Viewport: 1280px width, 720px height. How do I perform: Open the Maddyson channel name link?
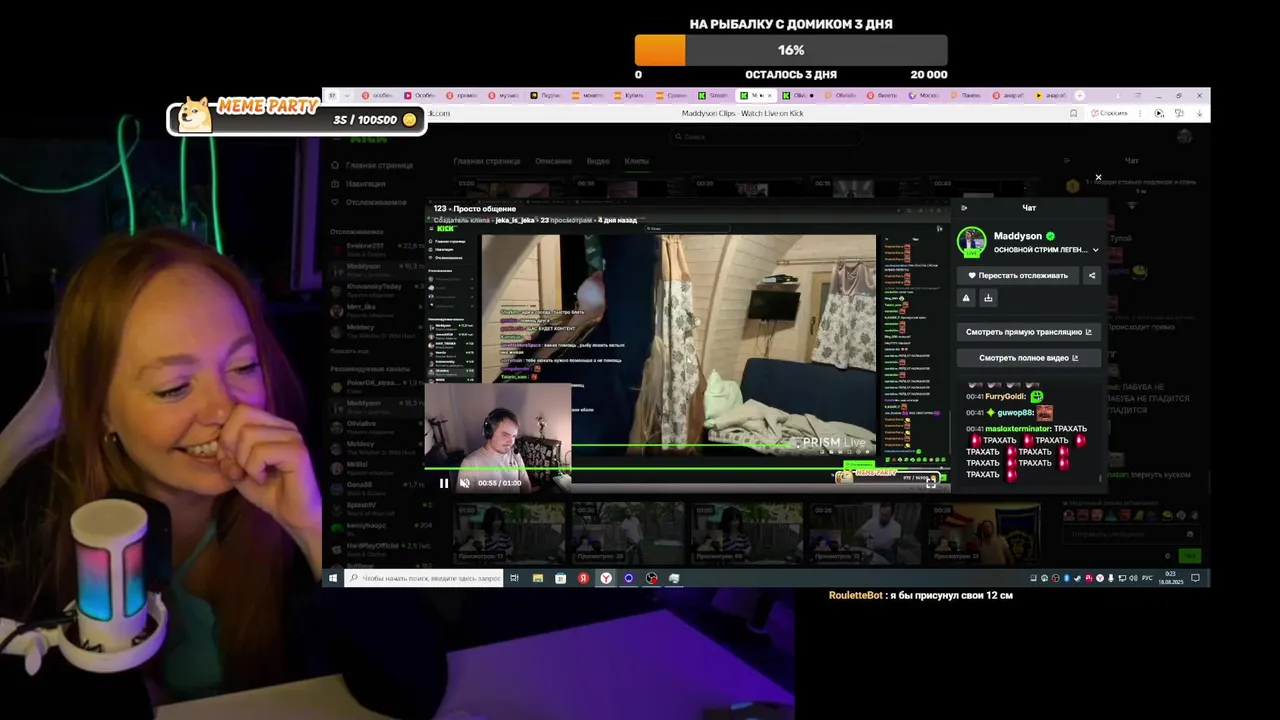(1018, 236)
